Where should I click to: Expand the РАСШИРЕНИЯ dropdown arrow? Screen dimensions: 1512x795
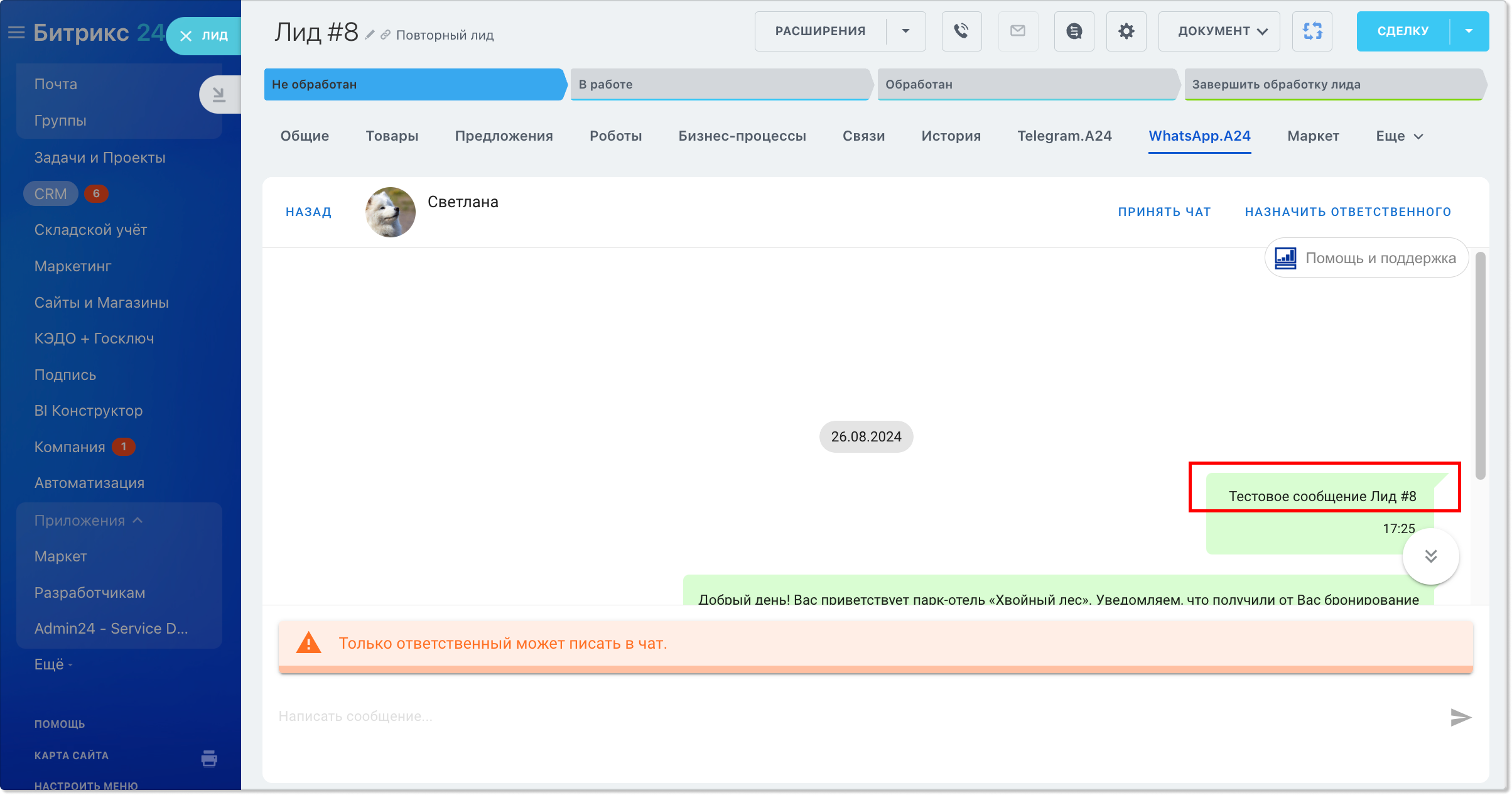pos(905,31)
